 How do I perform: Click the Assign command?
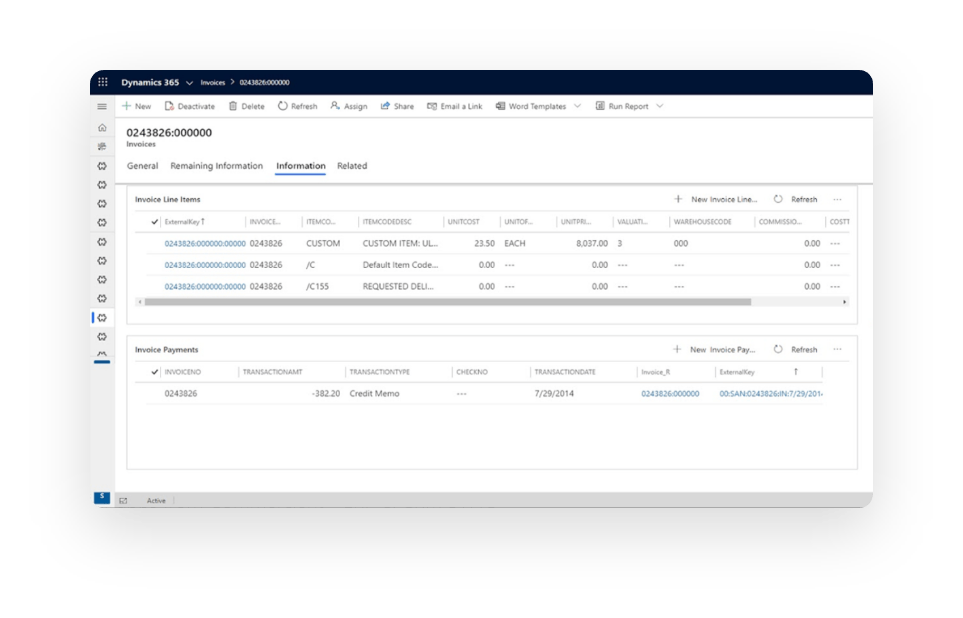349,106
